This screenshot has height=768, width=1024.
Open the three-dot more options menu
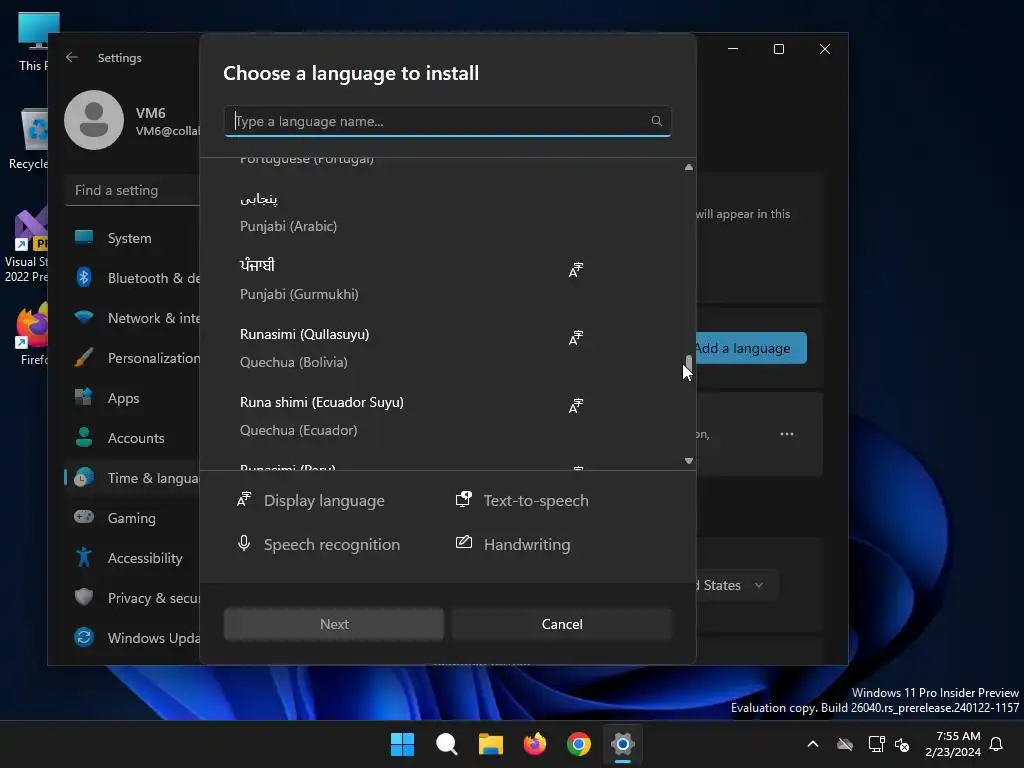point(786,434)
